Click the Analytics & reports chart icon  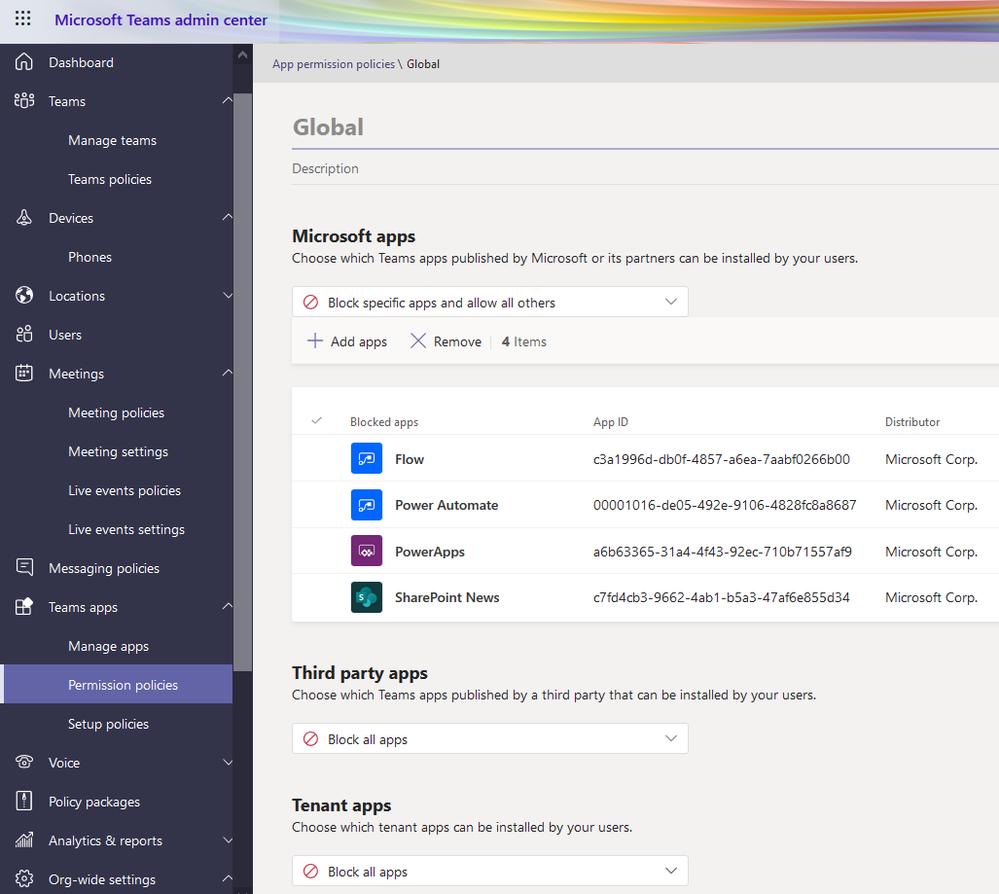pos(24,840)
